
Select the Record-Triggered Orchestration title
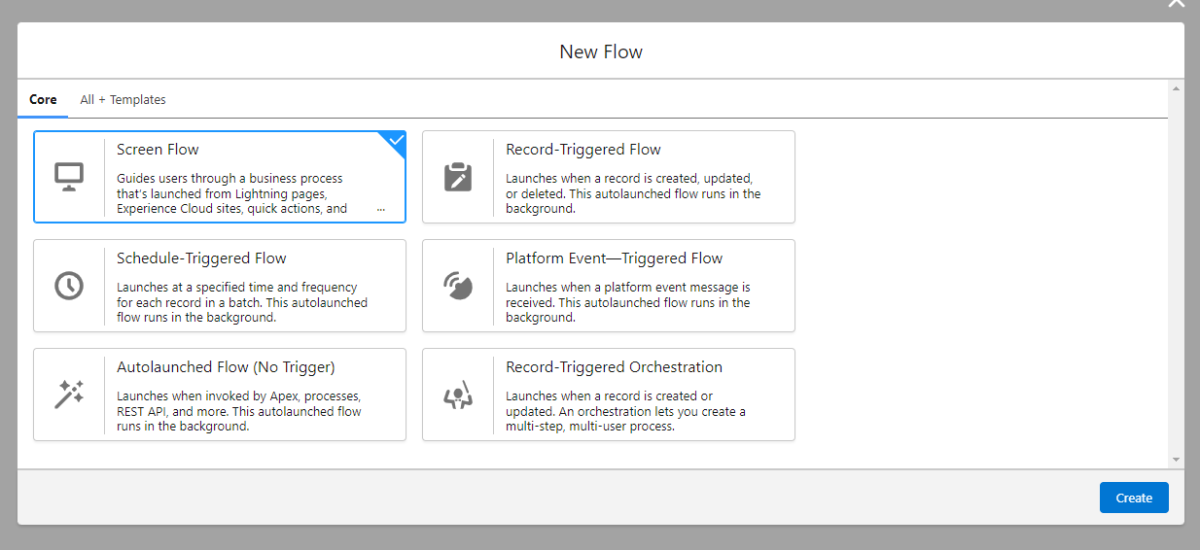coord(614,368)
